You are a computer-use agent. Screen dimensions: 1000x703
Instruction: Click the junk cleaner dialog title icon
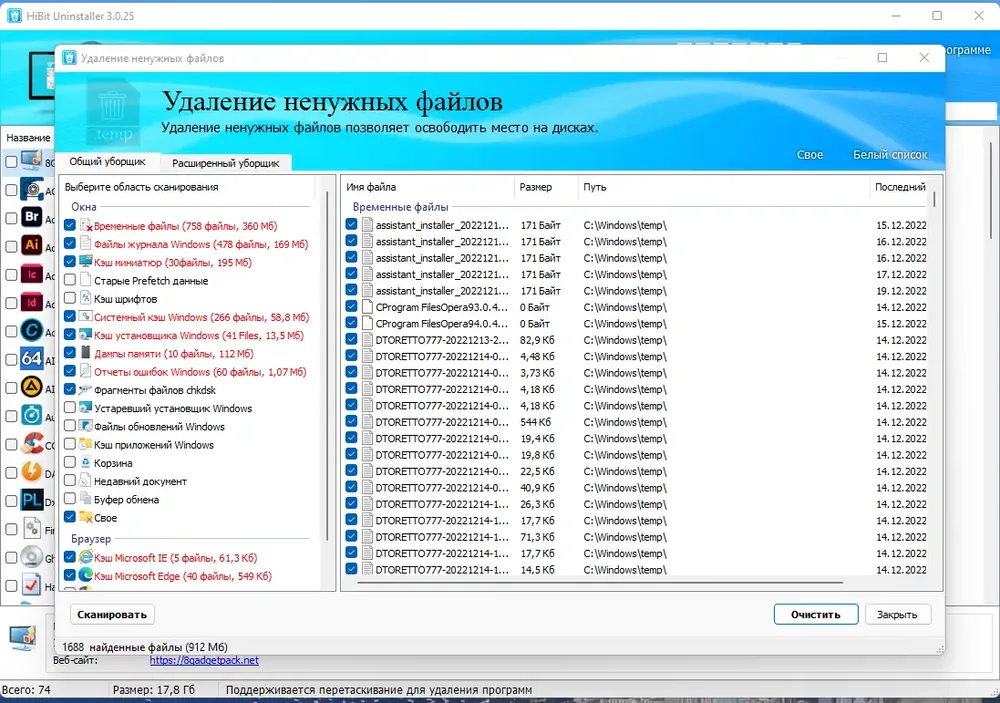click(69, 58)
